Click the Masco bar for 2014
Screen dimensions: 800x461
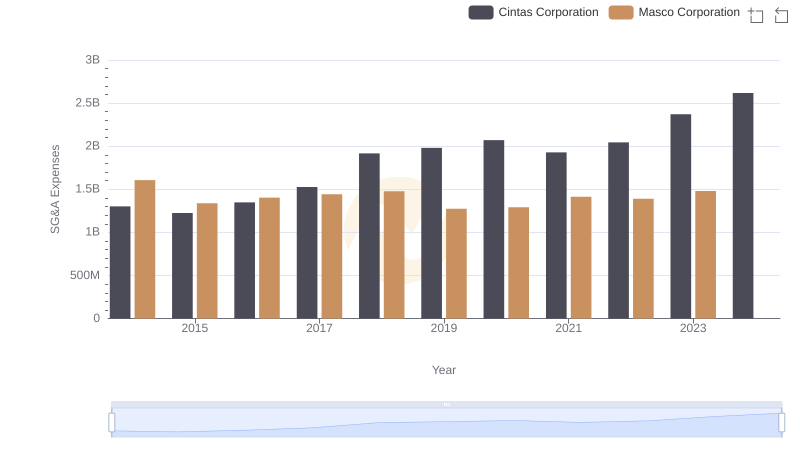click(145, 249)
